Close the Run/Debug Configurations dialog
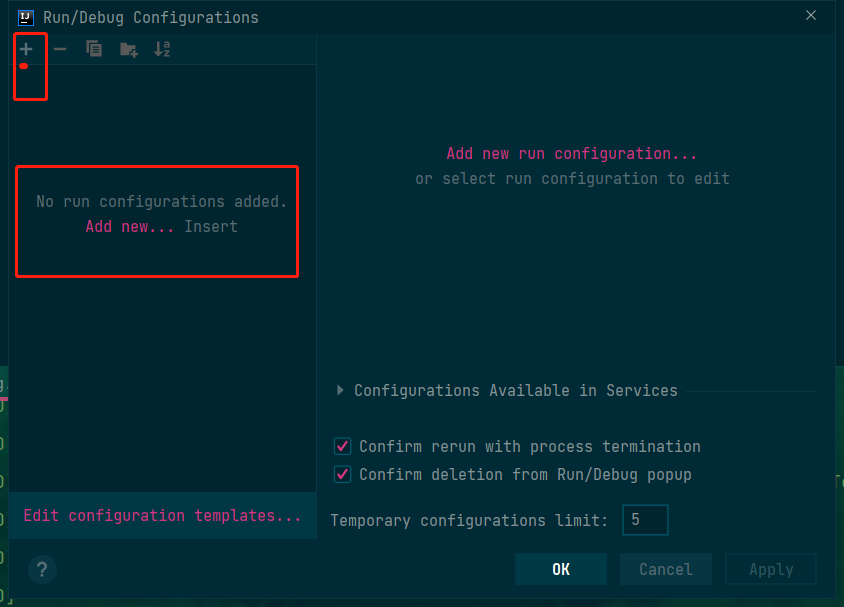Viewport: 844px width, 607px height. coord(810,14)
